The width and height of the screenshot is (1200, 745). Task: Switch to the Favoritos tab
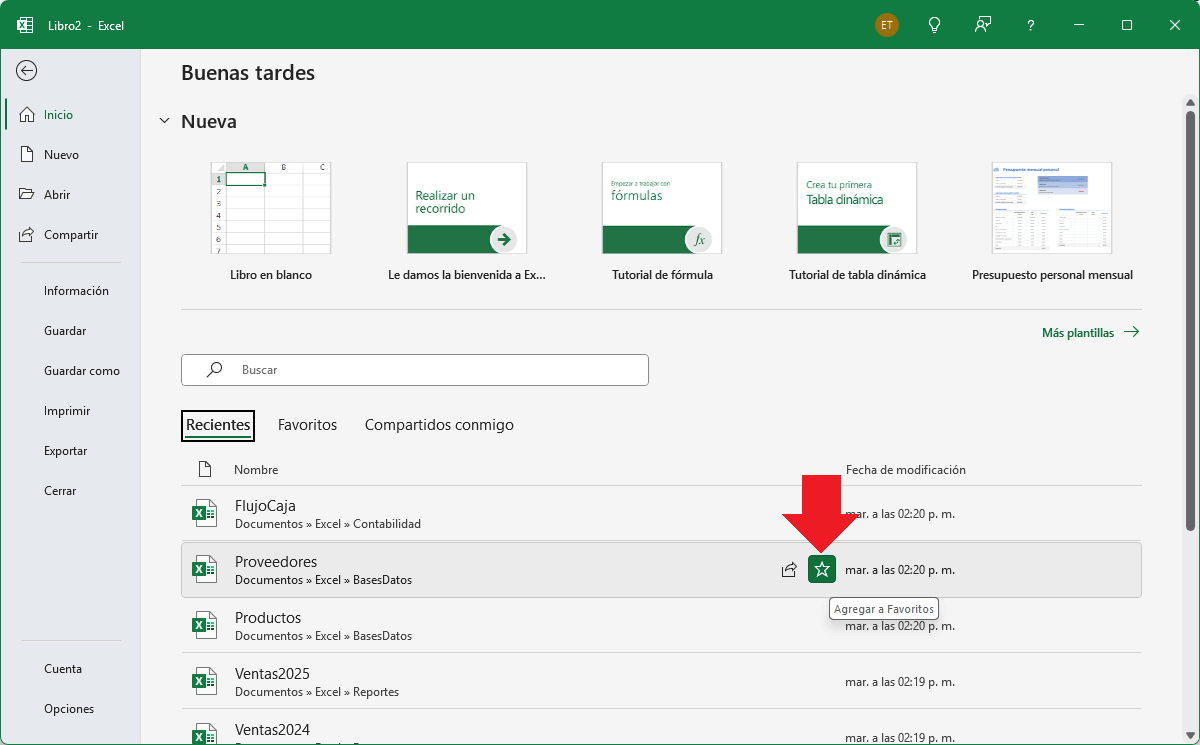307,425
